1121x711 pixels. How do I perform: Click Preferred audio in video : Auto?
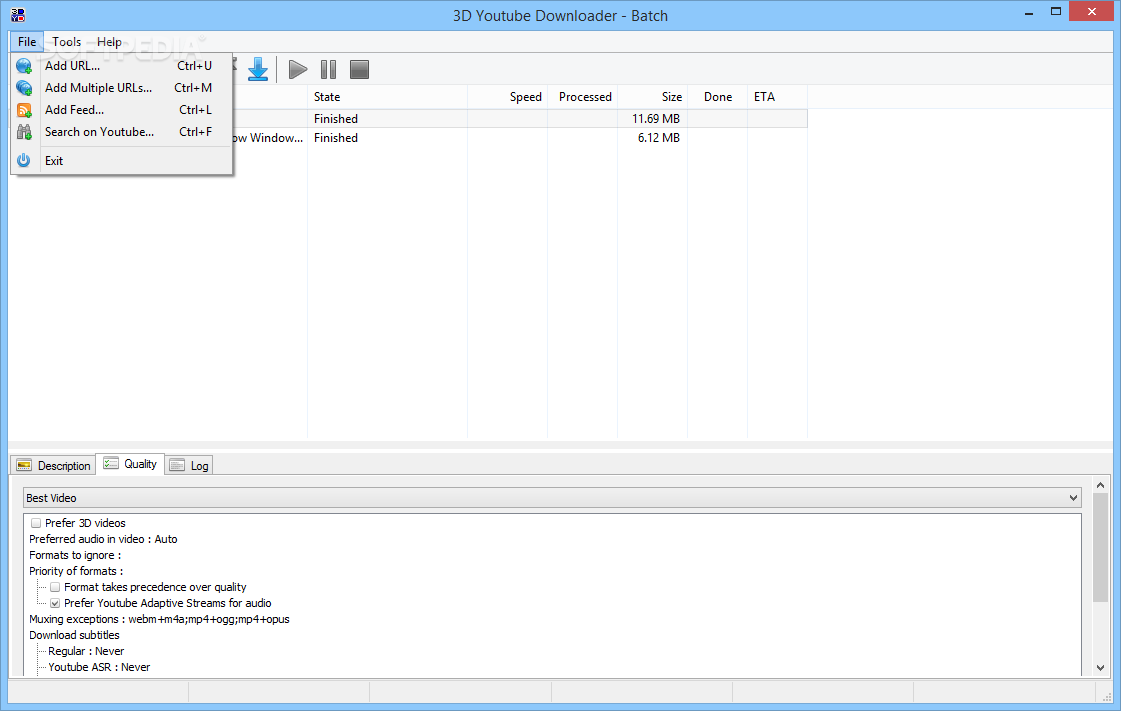click(x=103, y=540)
